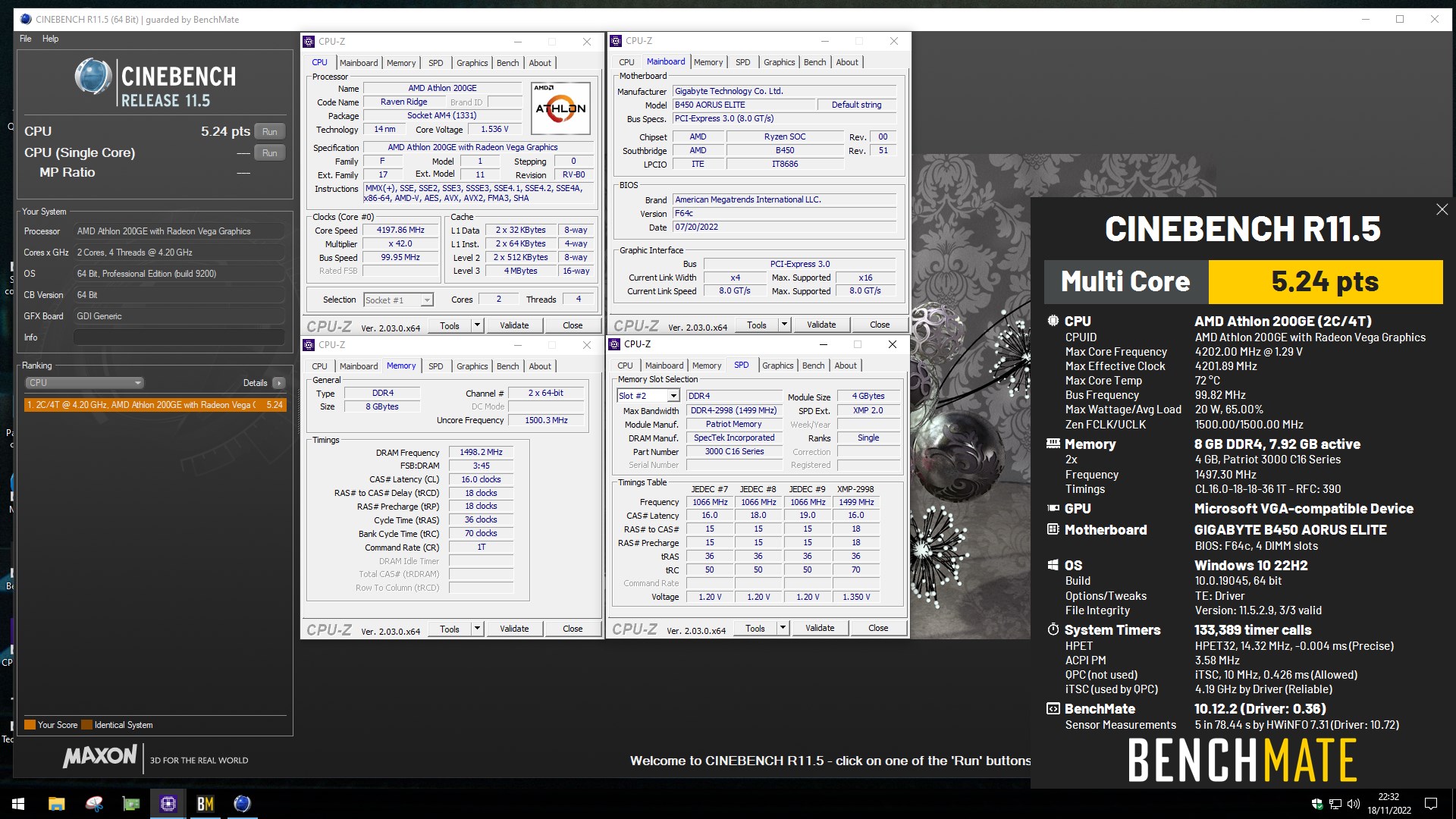Image resolution: width=1456 pixels, height=819 pixels.
Task: Click the Uncore Frequency 1500.3 MHz value
Action: coord(546,420)
